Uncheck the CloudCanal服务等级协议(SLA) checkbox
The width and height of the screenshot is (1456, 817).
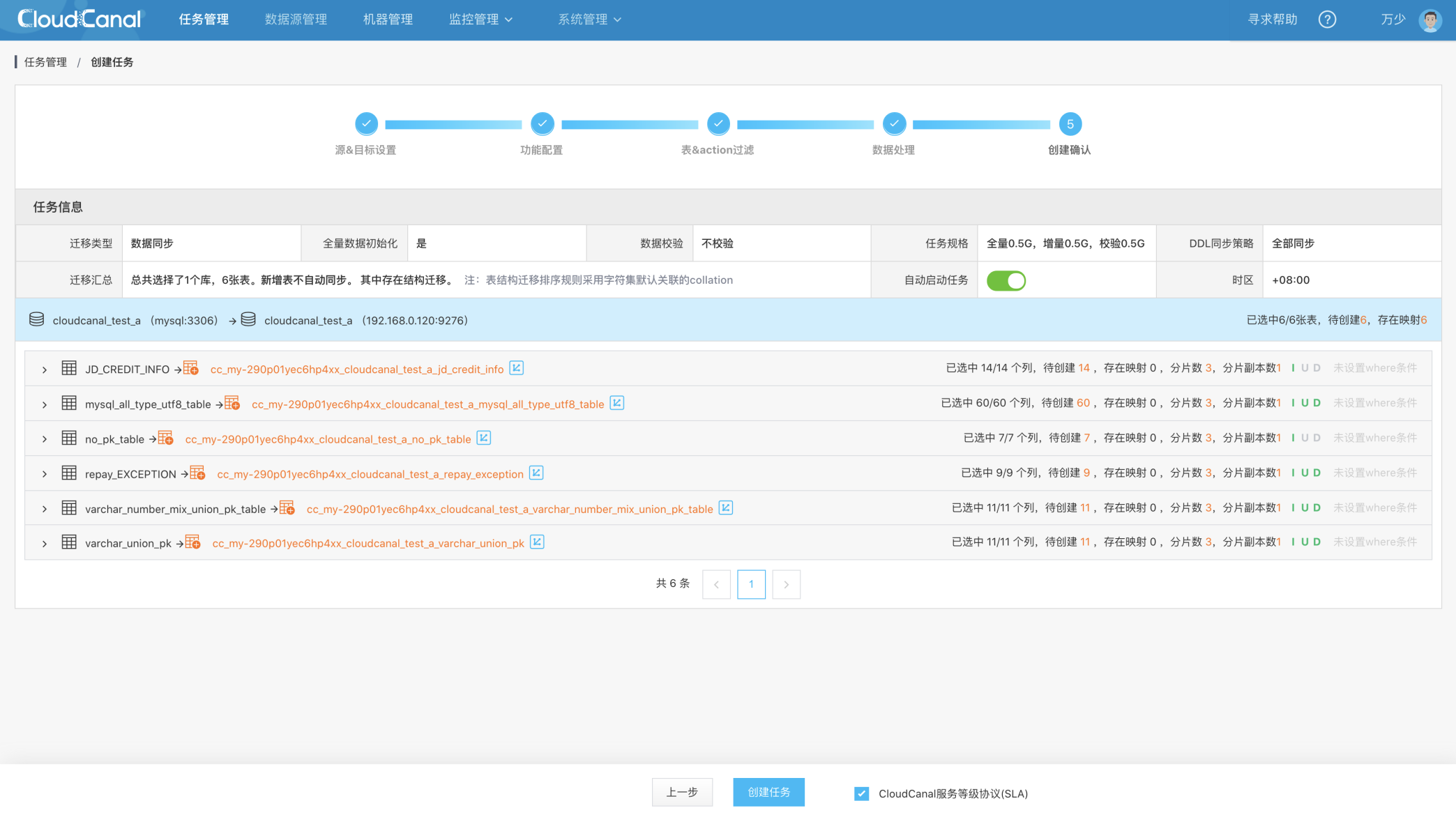pyautogui.click(x=860, y=793)
